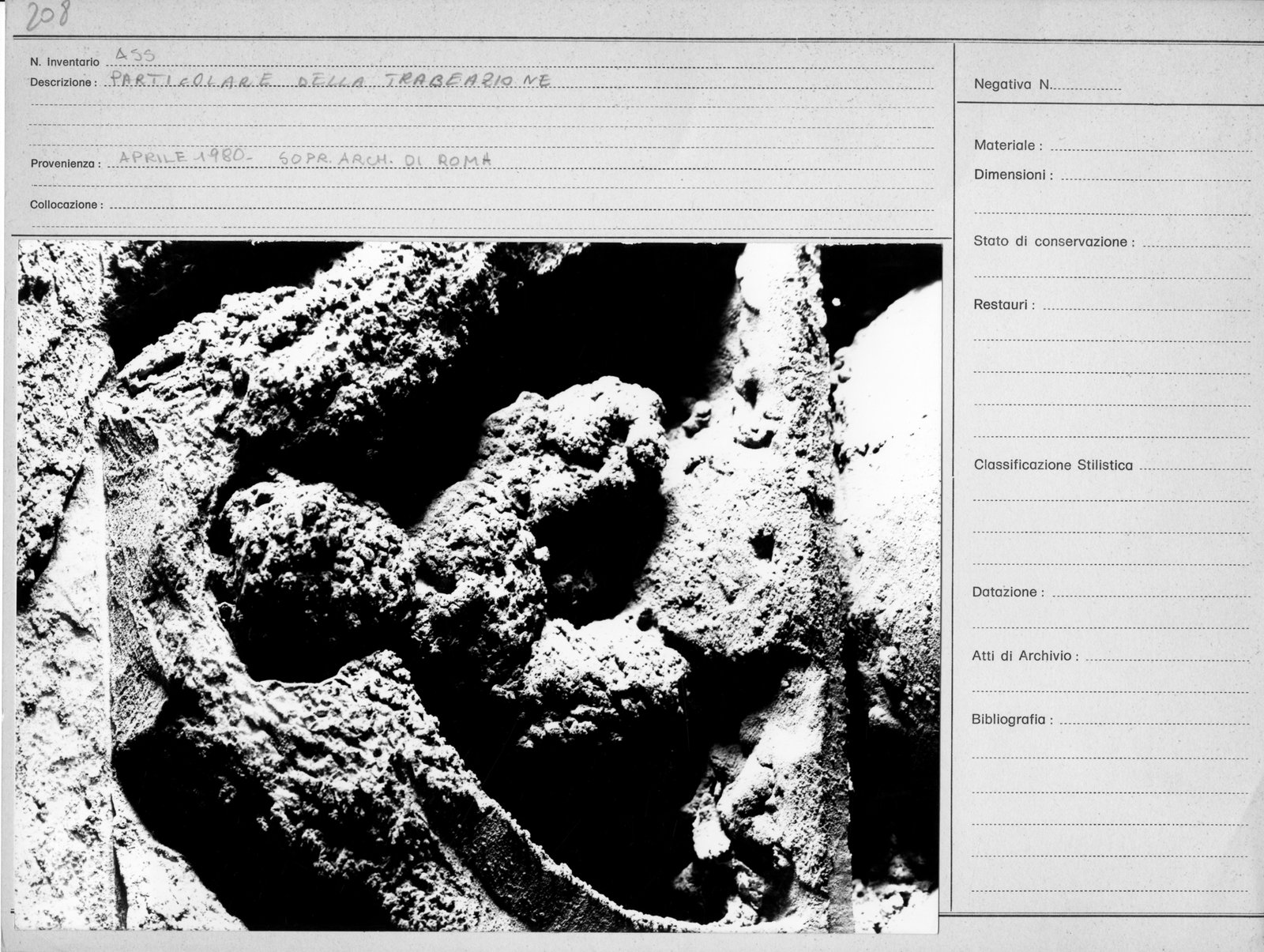
Task: Click the black-and-white entablature detail photograph
Action: [480, 587]
